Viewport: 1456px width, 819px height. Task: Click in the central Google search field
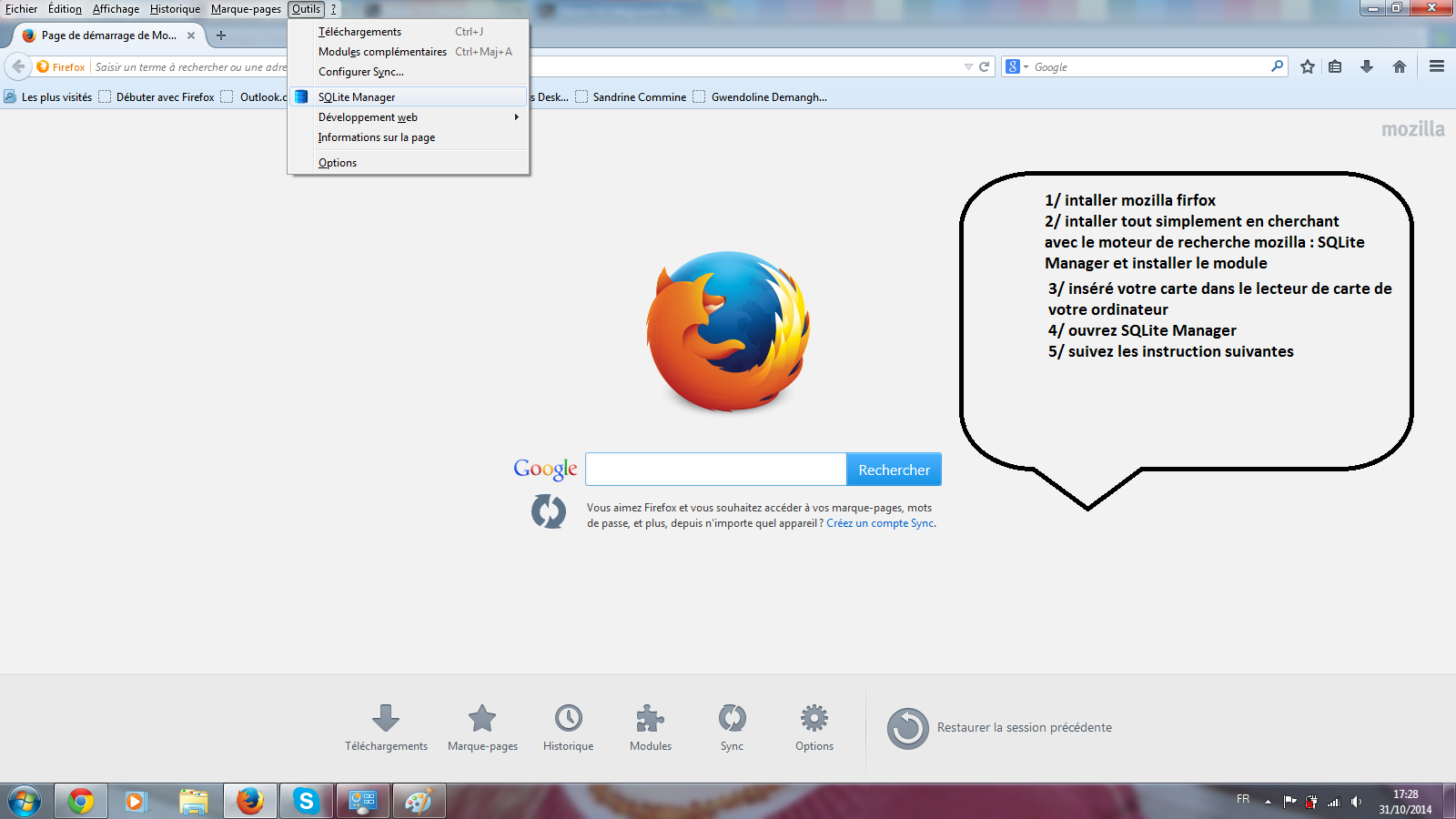tap(715, 470)
